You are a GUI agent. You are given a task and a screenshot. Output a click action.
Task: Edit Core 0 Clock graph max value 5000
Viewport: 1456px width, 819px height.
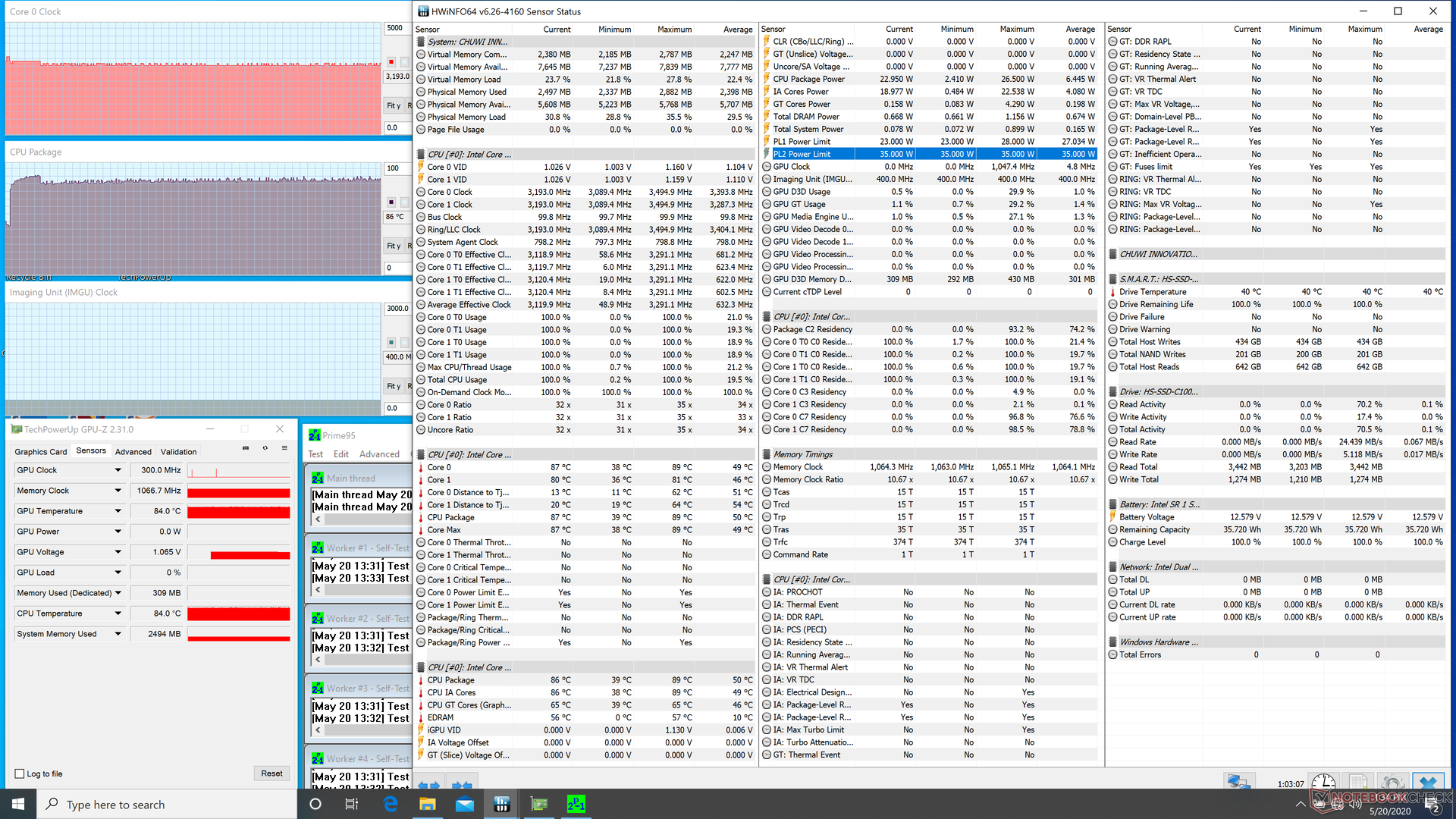pyautogui.click(x=397, y=28)
